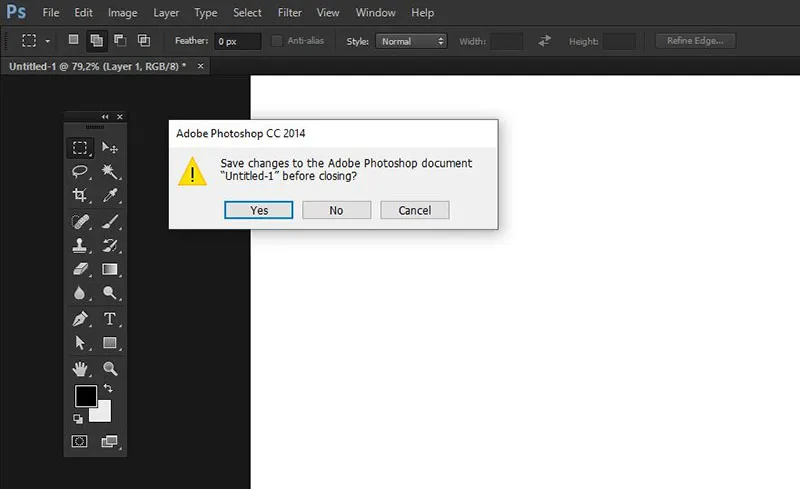Image resolution: width=800 pixels, height=489 pixels.
Task: Select the Move tool
Action: [110, 148]
